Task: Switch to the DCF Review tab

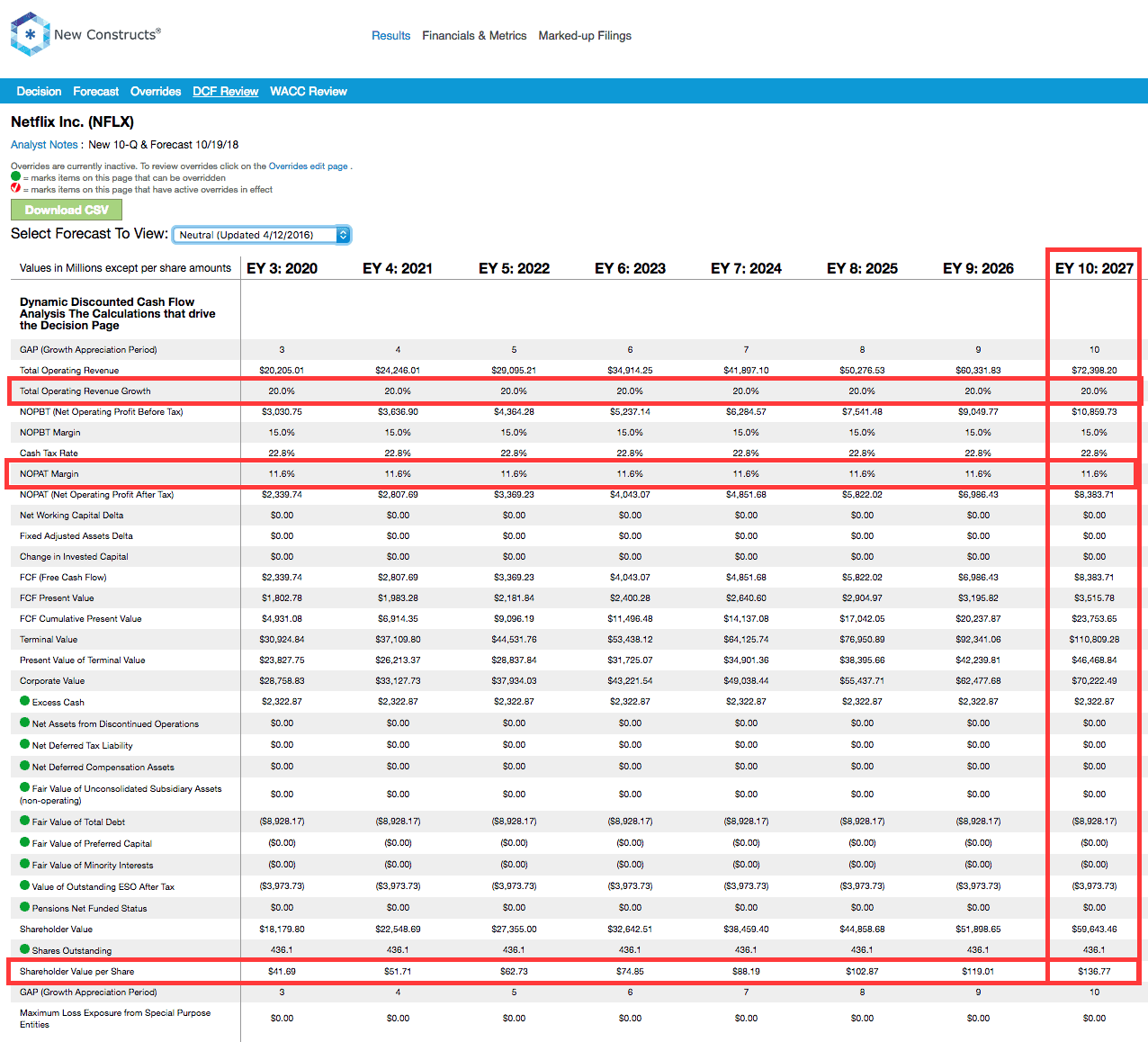Action: [x=225, y=92]
